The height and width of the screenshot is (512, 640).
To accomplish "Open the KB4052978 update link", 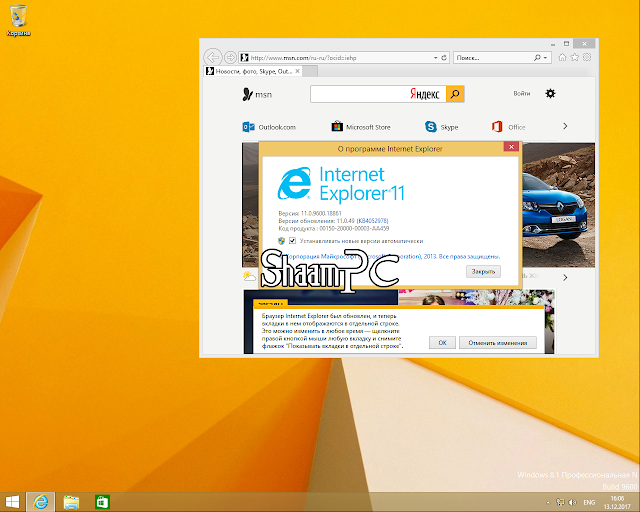I will point(372,221).
